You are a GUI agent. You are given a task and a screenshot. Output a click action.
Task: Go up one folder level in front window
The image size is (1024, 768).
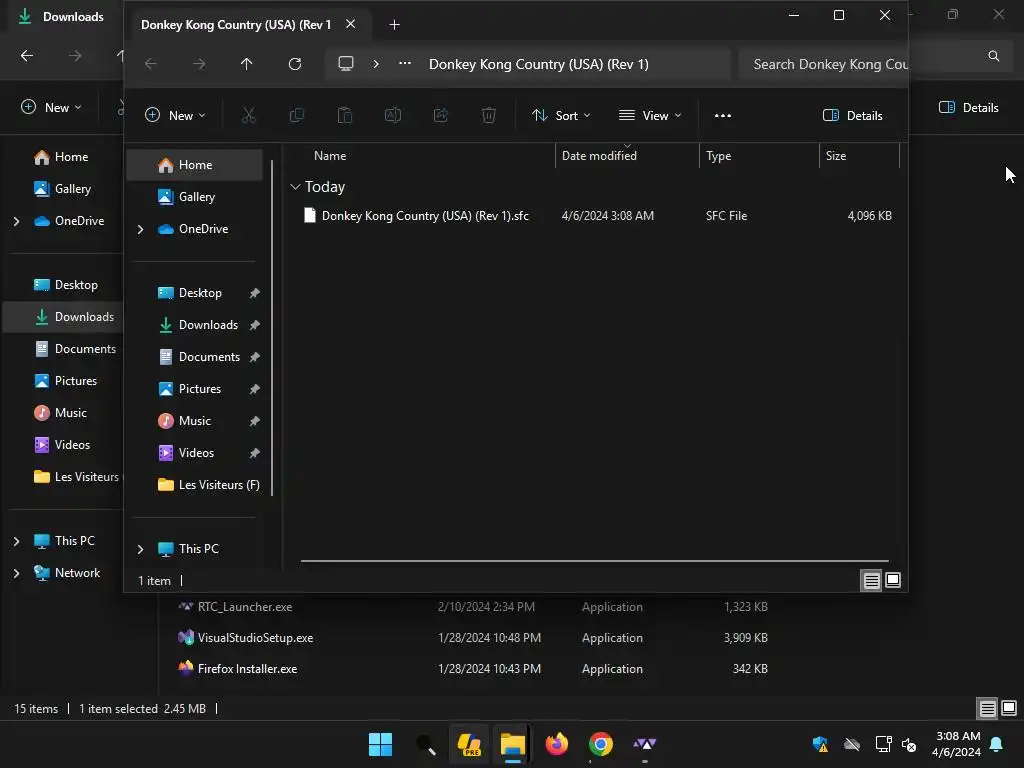pyautogui.click(x=246, y=64)
